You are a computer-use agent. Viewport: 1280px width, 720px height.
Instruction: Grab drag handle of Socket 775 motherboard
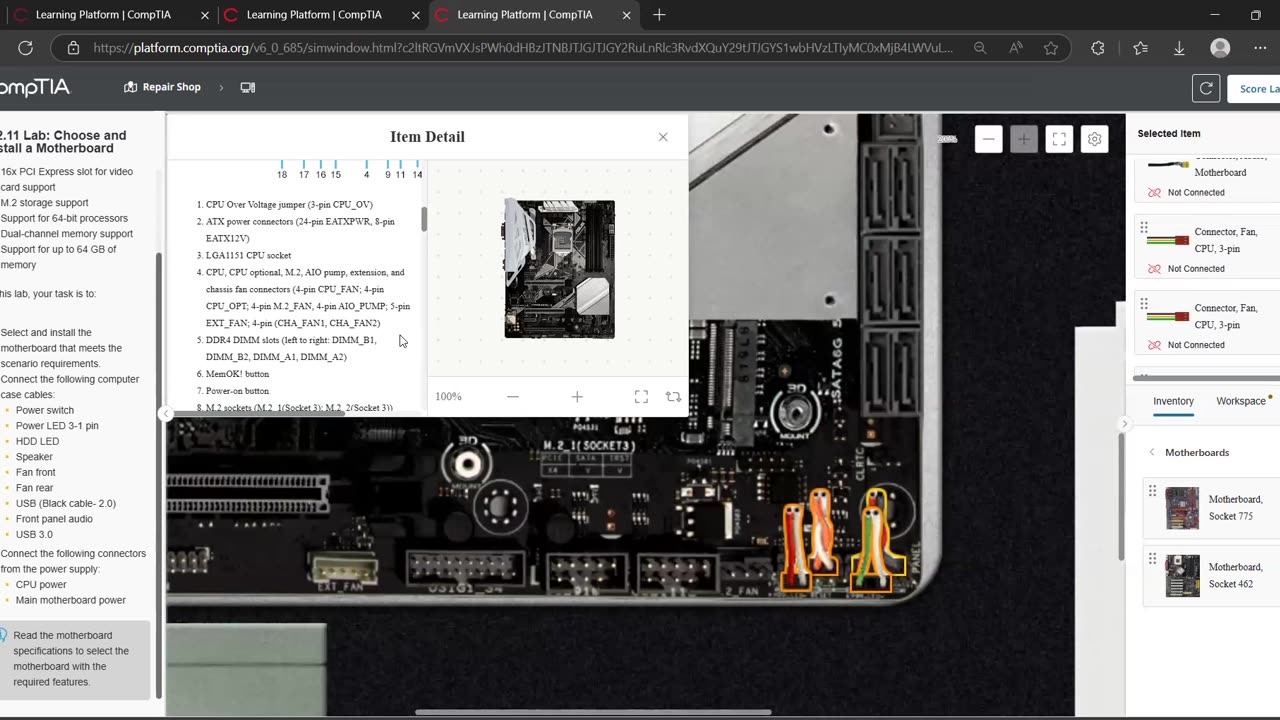(1152, 491)
